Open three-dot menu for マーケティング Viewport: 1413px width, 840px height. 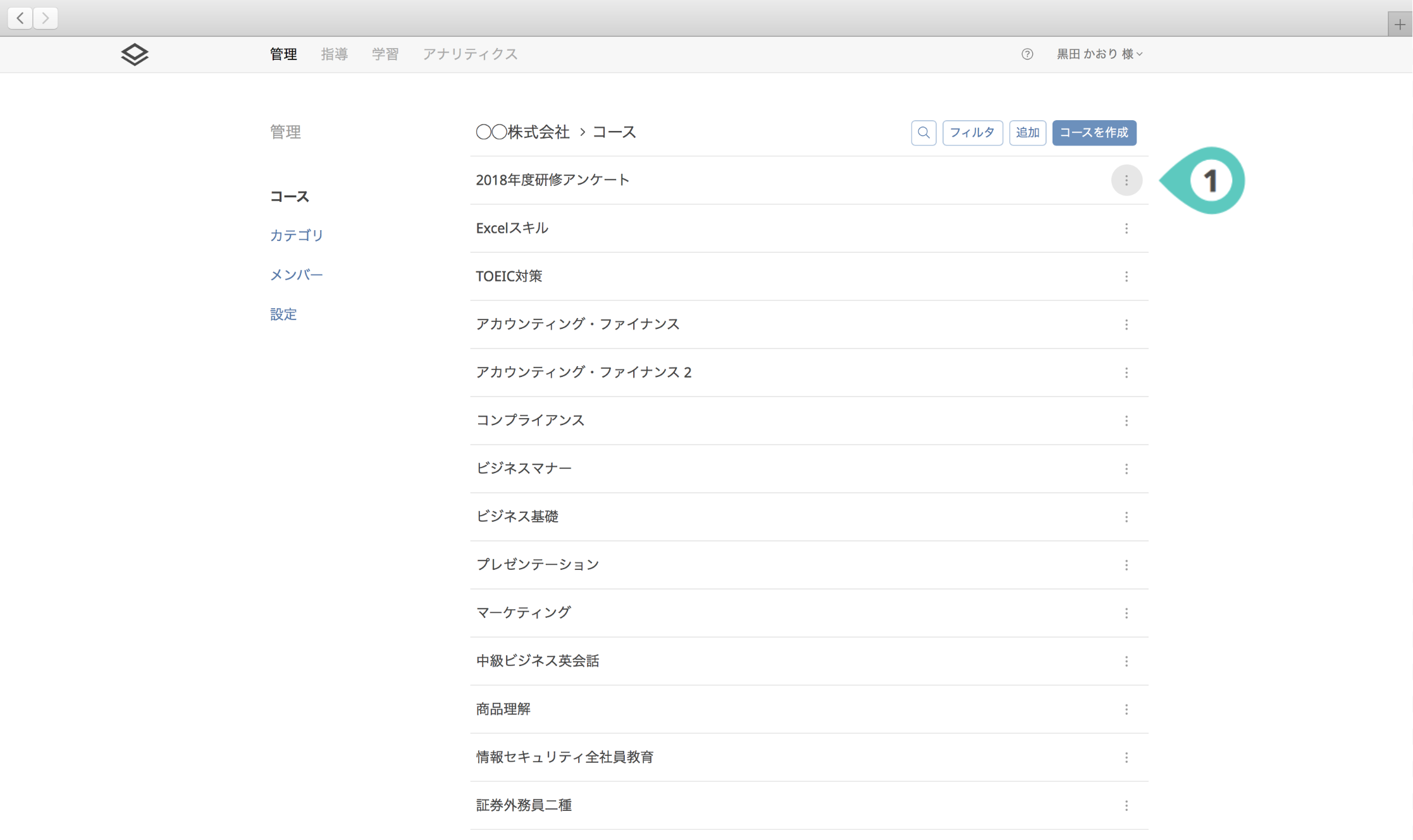click(x=1126, y=613)
